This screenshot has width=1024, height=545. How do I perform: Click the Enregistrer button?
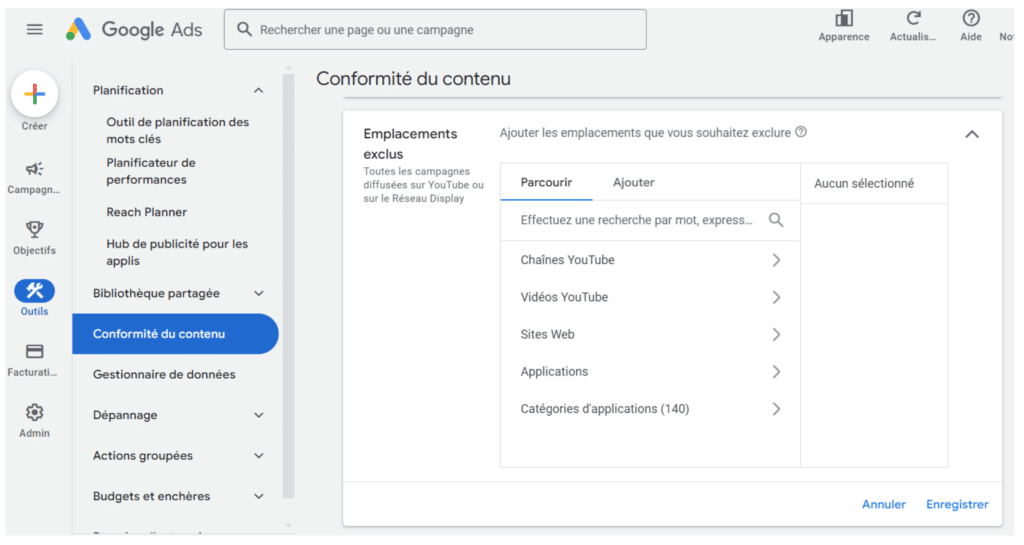[957, 505]
